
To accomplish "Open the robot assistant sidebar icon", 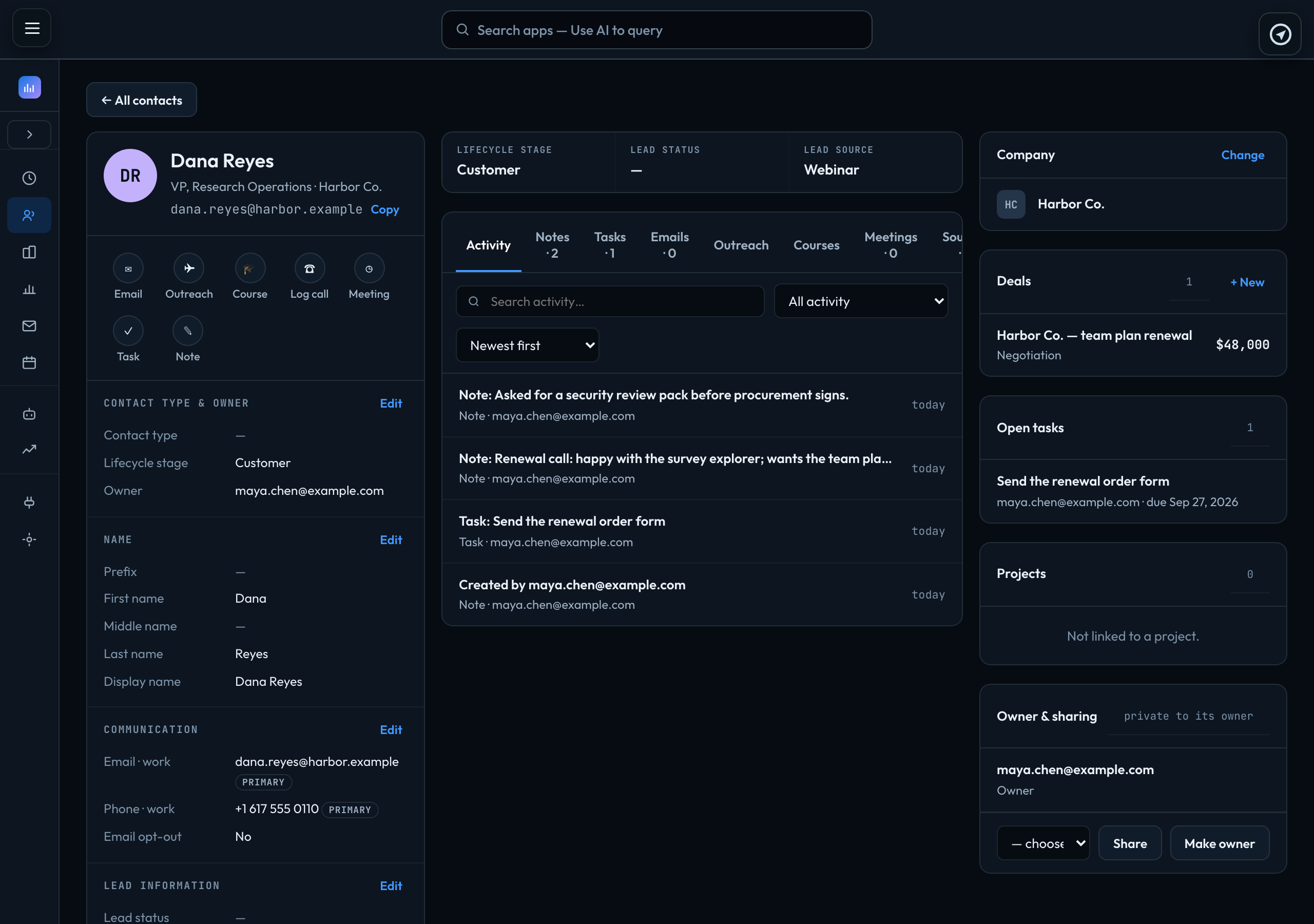I will point(29,414).
